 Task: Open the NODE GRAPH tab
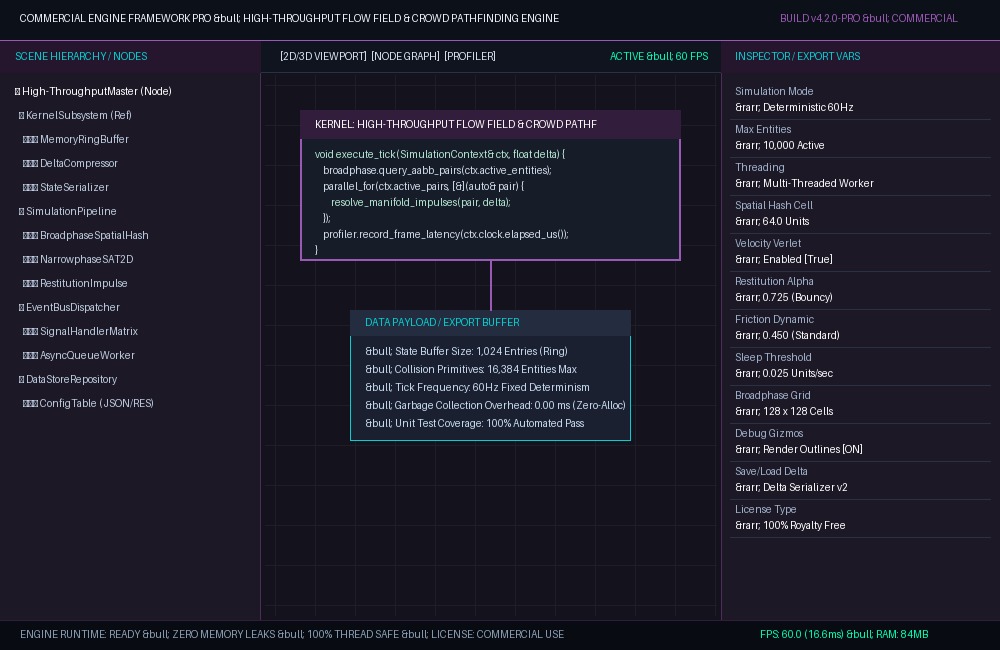tap(406, 56)
